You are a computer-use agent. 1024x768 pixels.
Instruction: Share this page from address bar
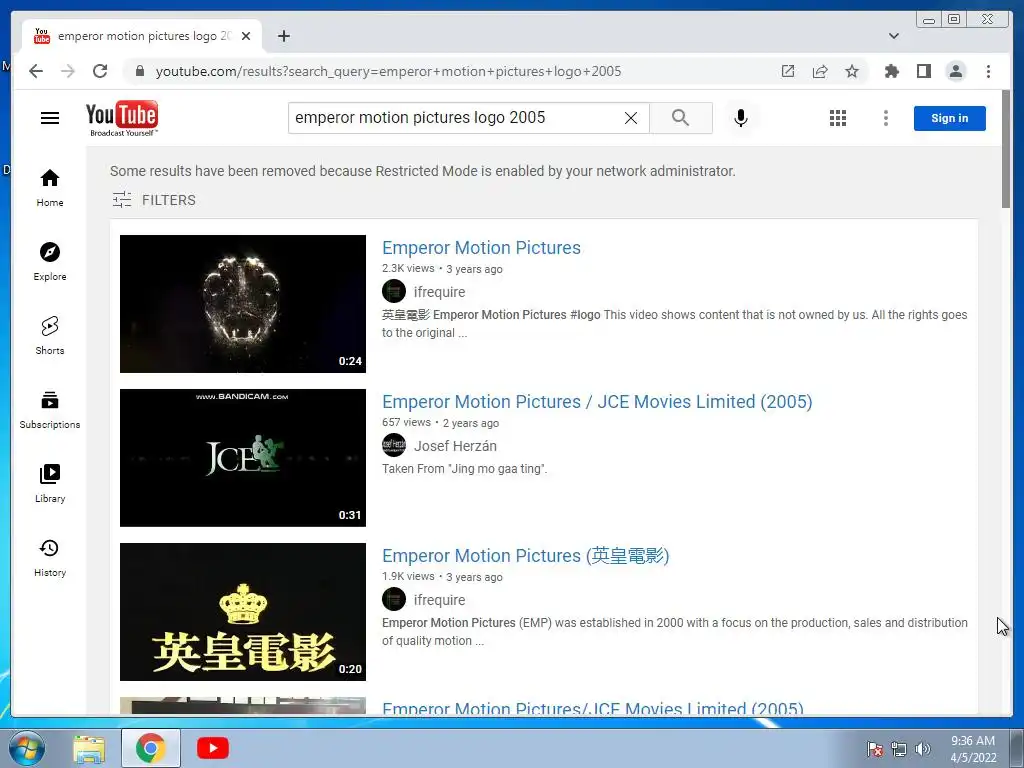[820, 71]
